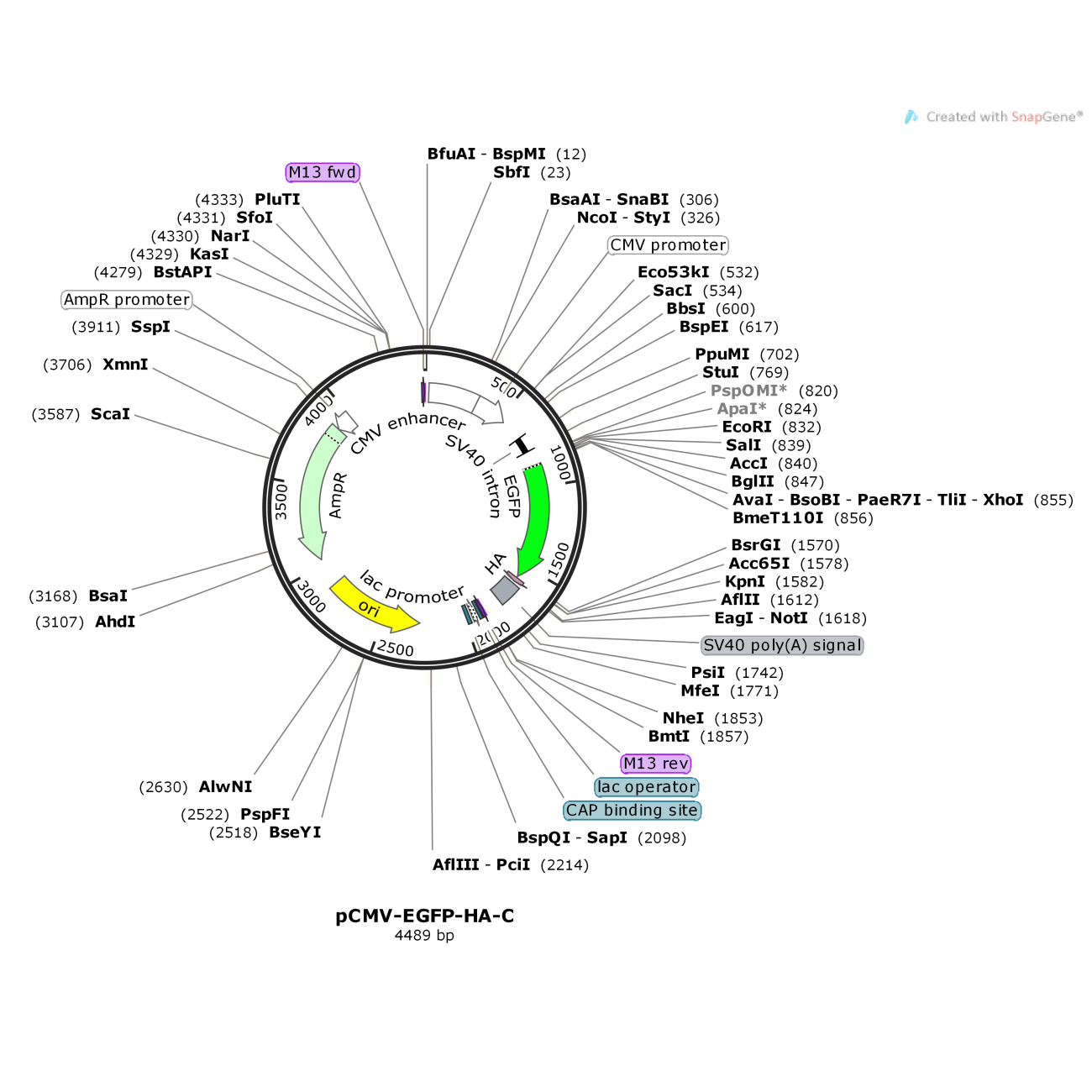Click the PspFI (2522) enzyme label
Screen dimensions: 1092x1092
(235, 814)
